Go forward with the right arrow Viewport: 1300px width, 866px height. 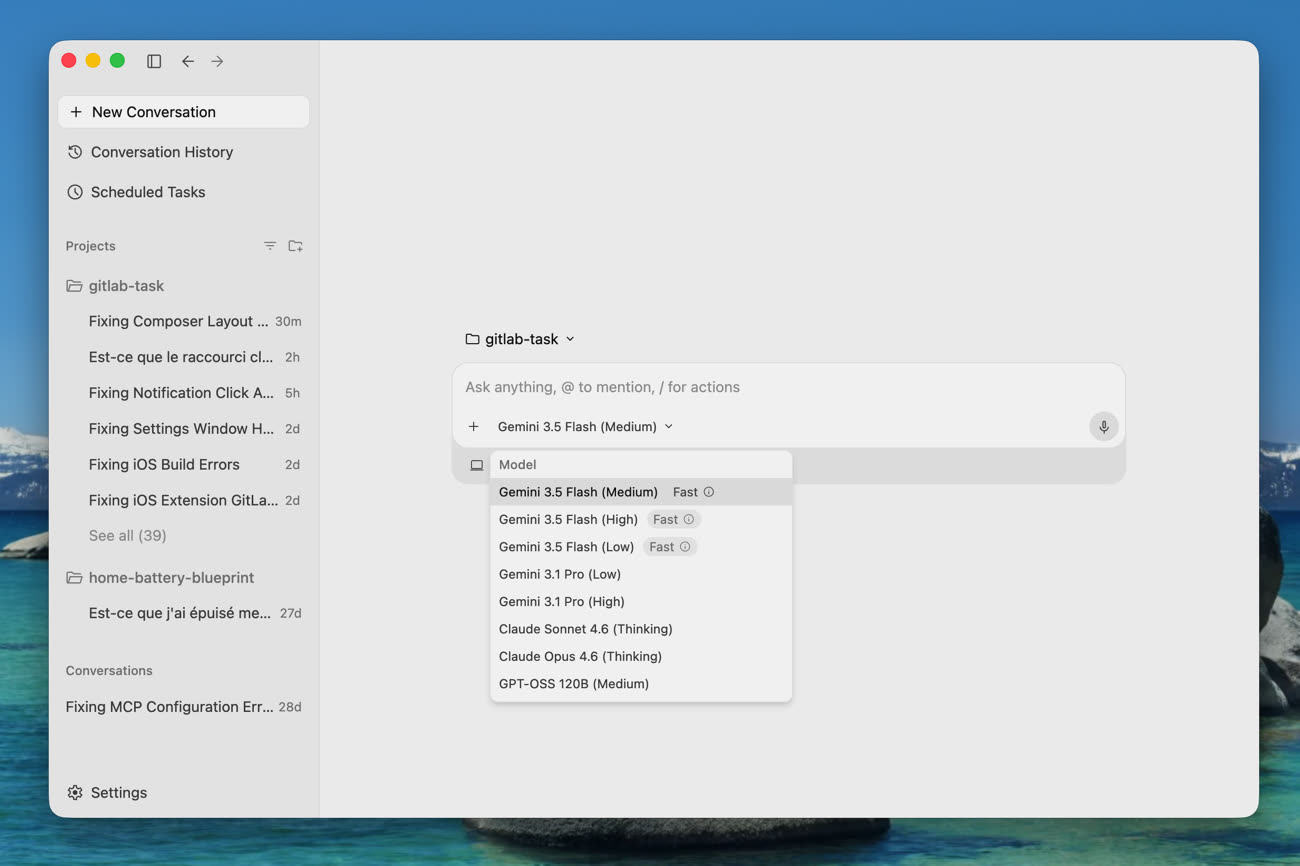(x=217, y=61)
